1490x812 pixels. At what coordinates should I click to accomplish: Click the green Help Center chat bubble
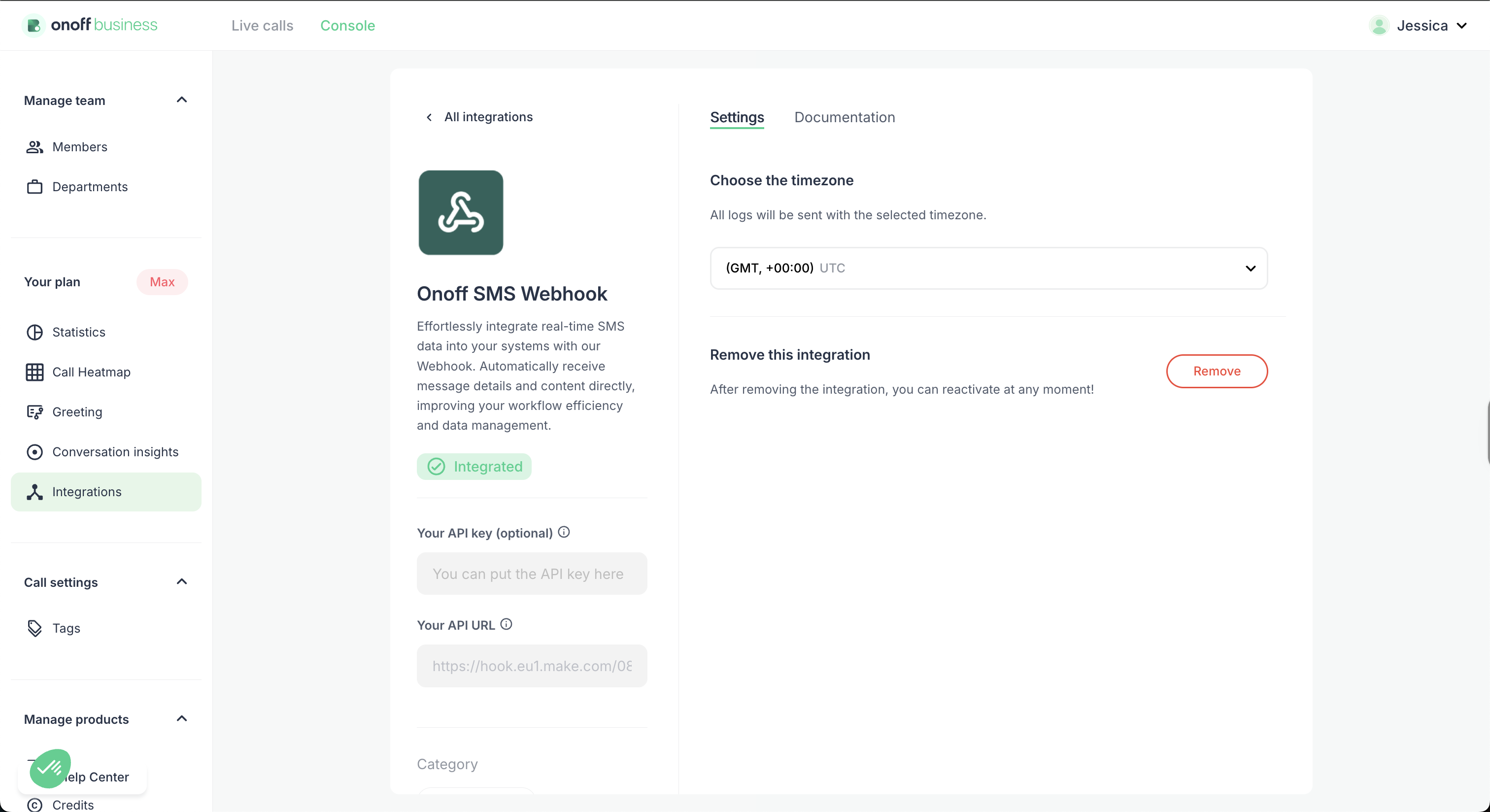point(50,768)
